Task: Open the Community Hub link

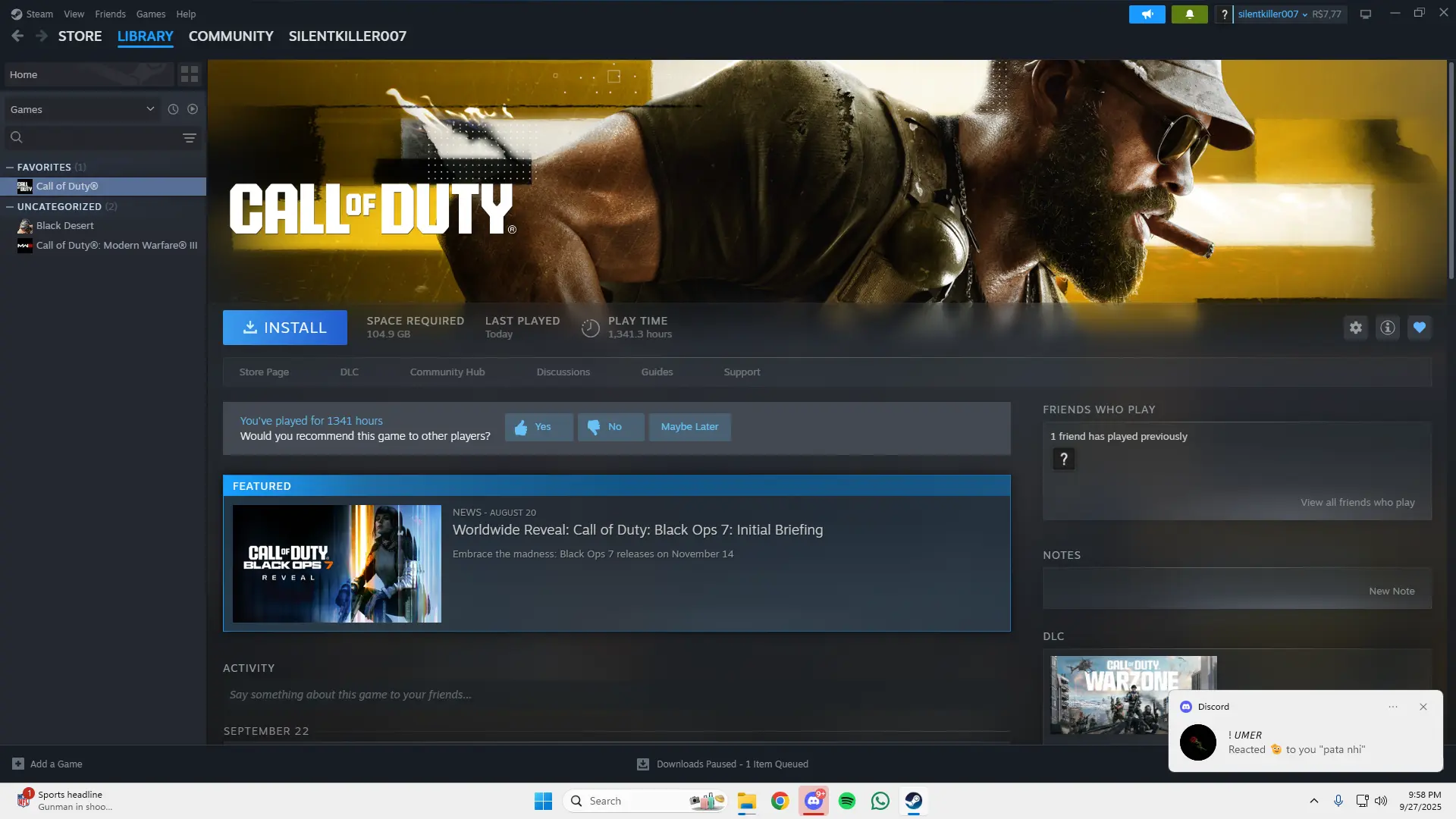Action: (x=447, y=372)
